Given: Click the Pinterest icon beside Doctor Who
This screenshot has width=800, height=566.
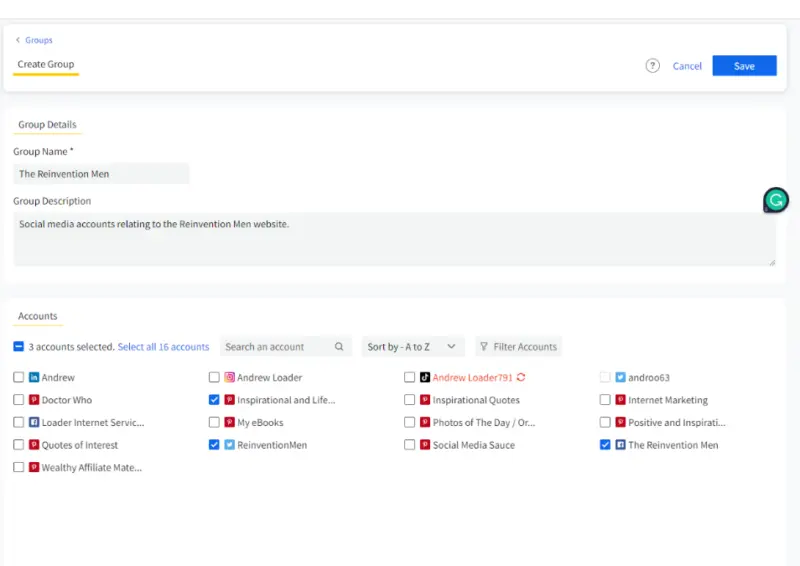Looking at the screenshot, I should 34,400.
